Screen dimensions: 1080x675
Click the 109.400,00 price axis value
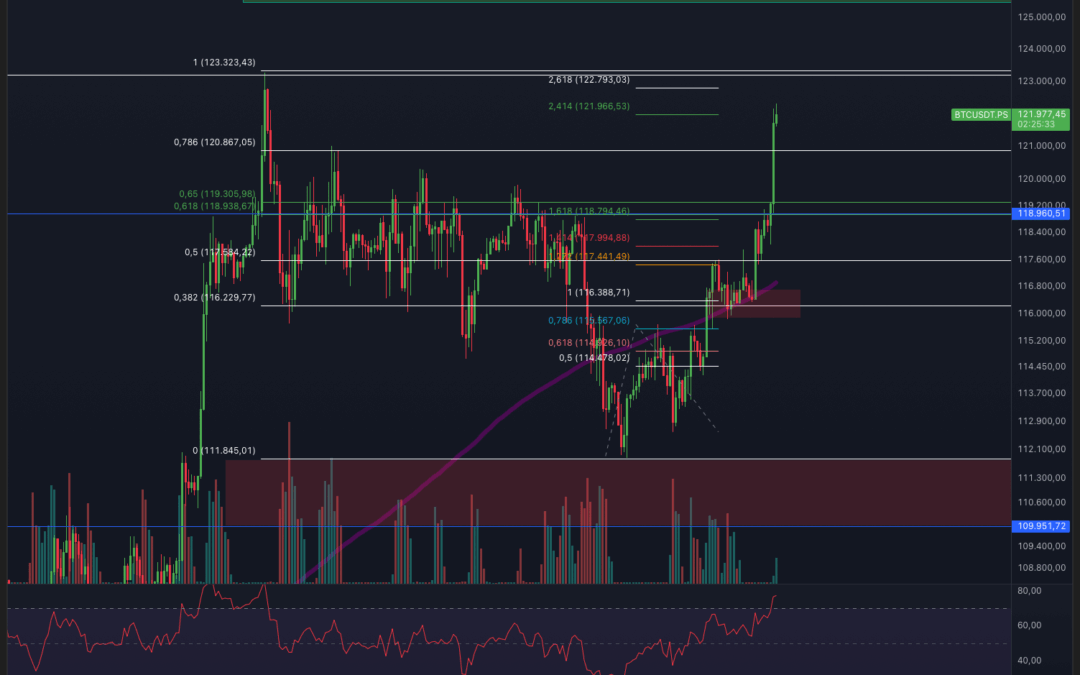(x=1041, y=546)
